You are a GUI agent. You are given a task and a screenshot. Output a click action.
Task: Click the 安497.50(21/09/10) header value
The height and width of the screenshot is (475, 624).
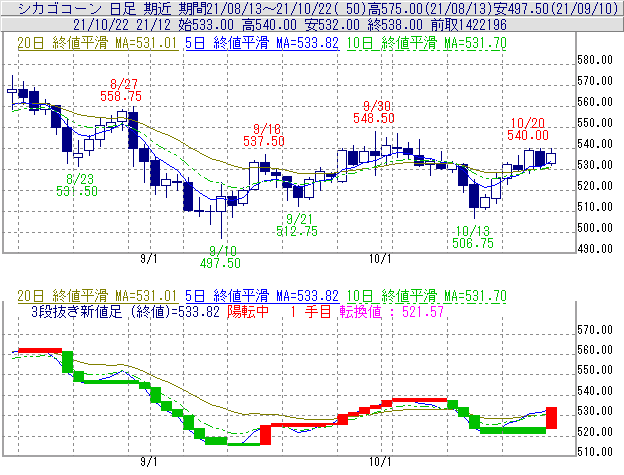(556, 8)
